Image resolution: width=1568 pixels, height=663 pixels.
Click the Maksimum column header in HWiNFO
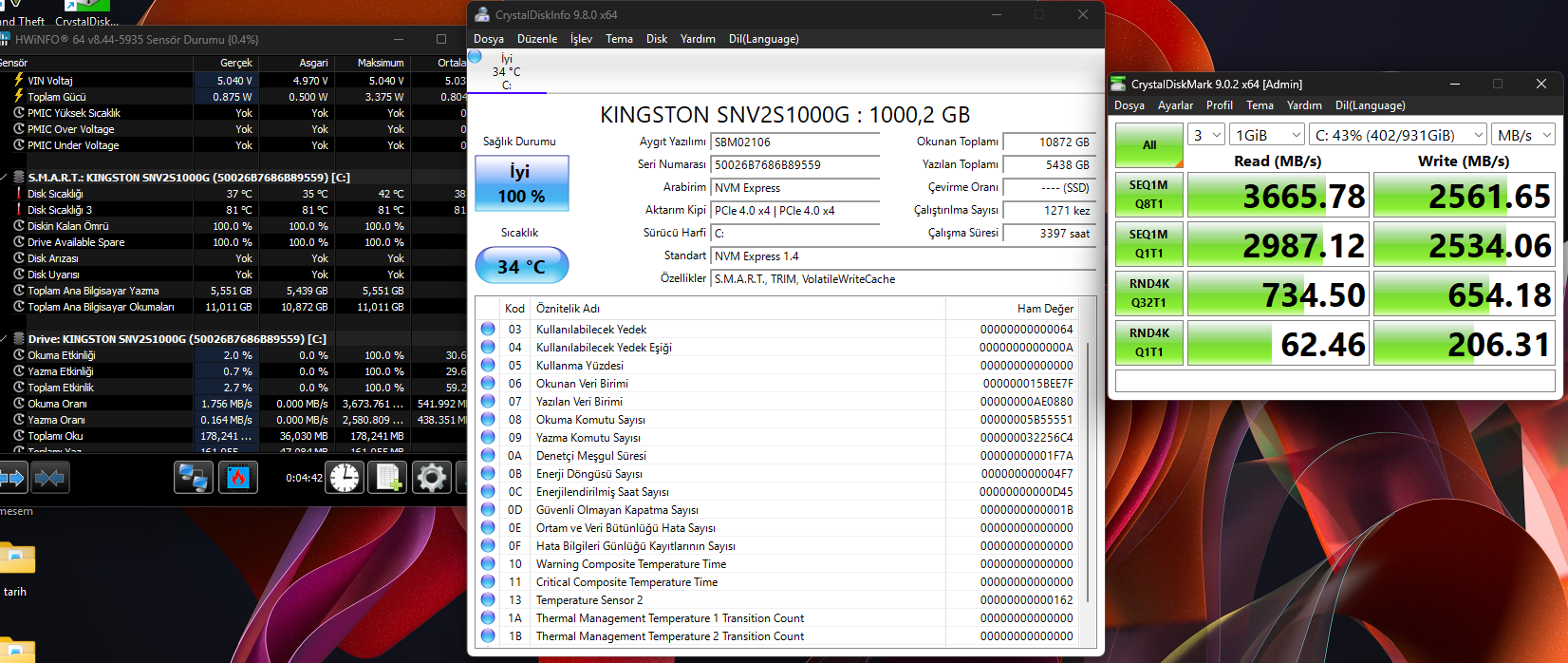[371, 63]
